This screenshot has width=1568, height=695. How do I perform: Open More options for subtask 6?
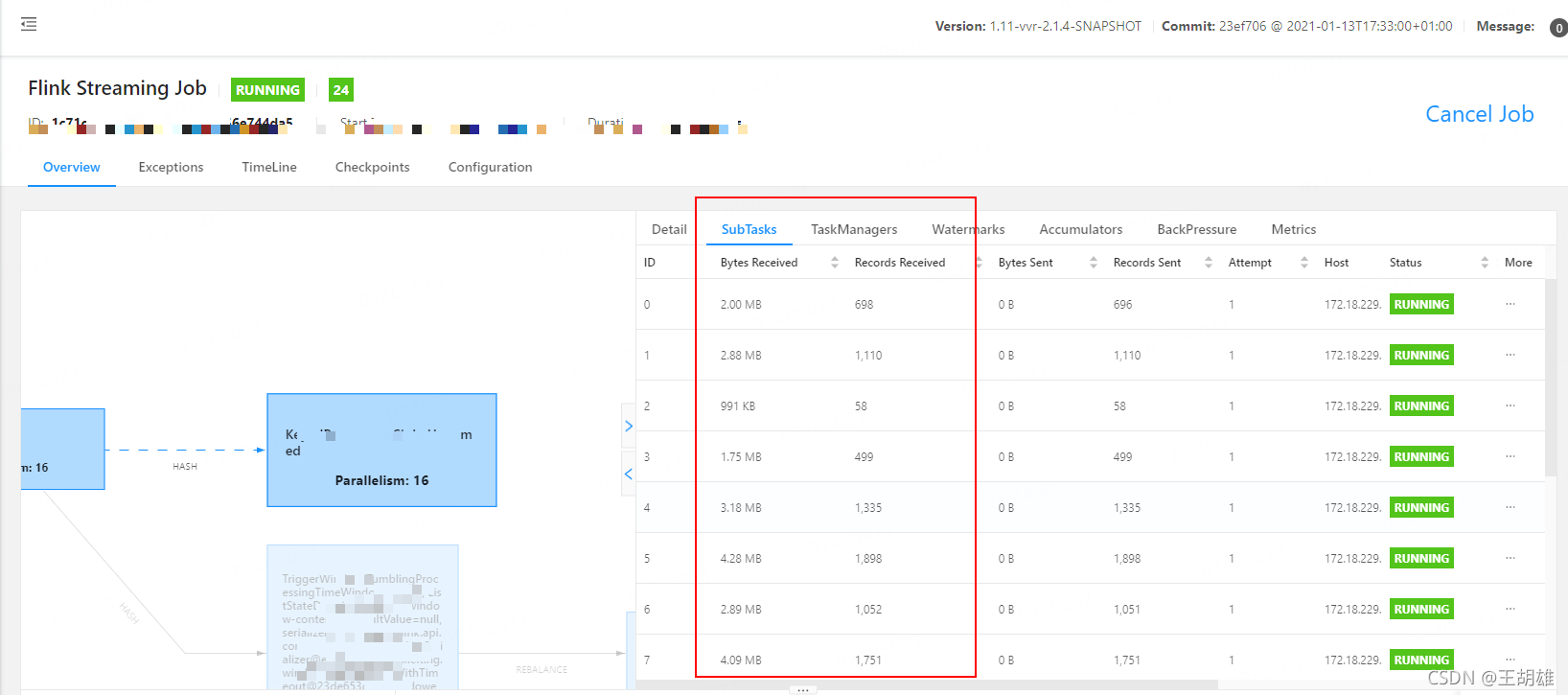[x=1510, y=609]
